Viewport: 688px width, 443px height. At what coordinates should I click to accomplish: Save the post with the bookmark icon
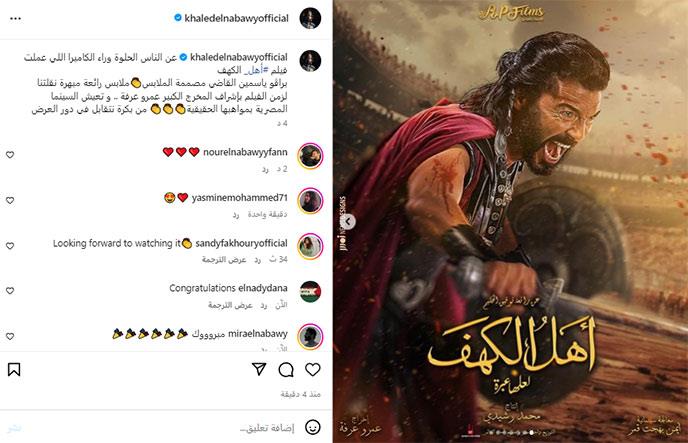pyautogui.click(x=14, y=369)
